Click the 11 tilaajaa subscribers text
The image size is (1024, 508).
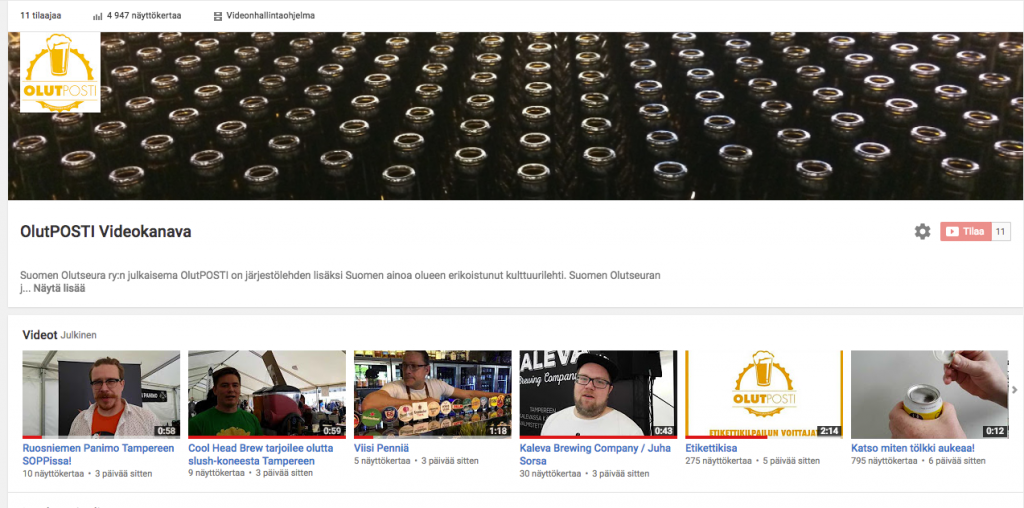tap(40, 16)
